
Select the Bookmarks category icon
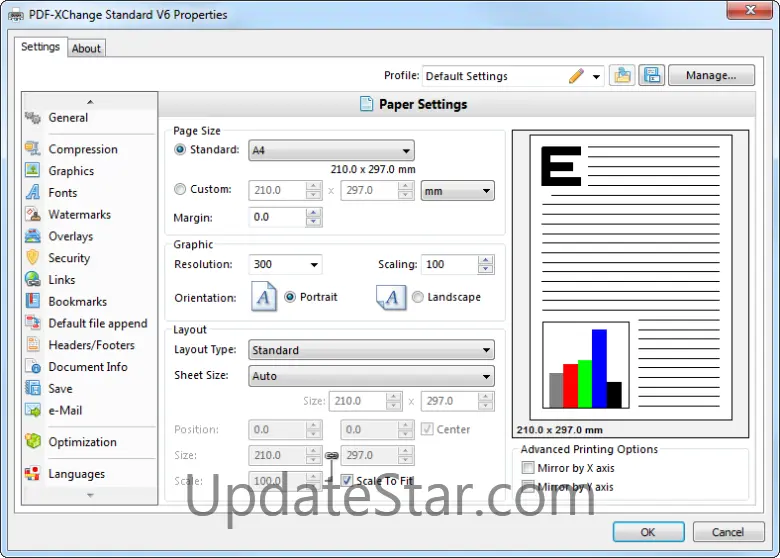point(33,301)
